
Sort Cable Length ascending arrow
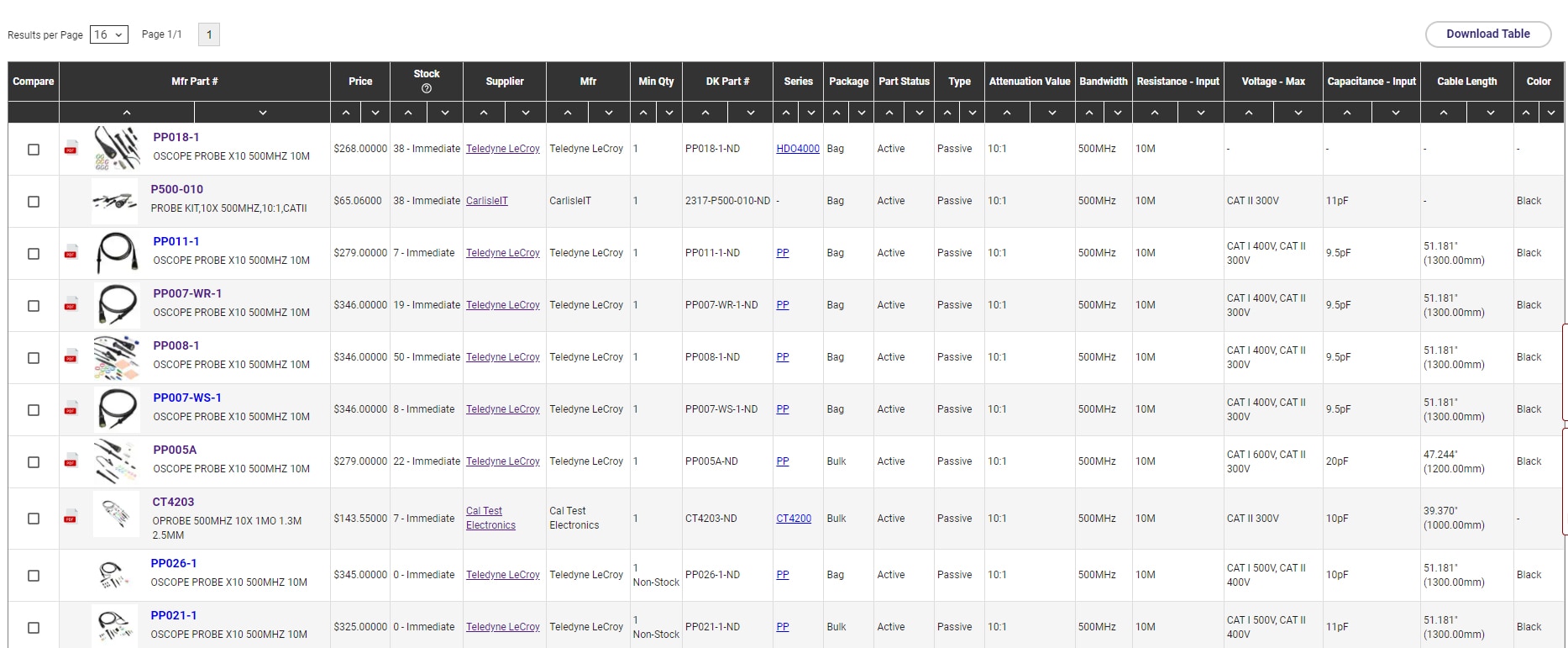tap(1443, 113)
